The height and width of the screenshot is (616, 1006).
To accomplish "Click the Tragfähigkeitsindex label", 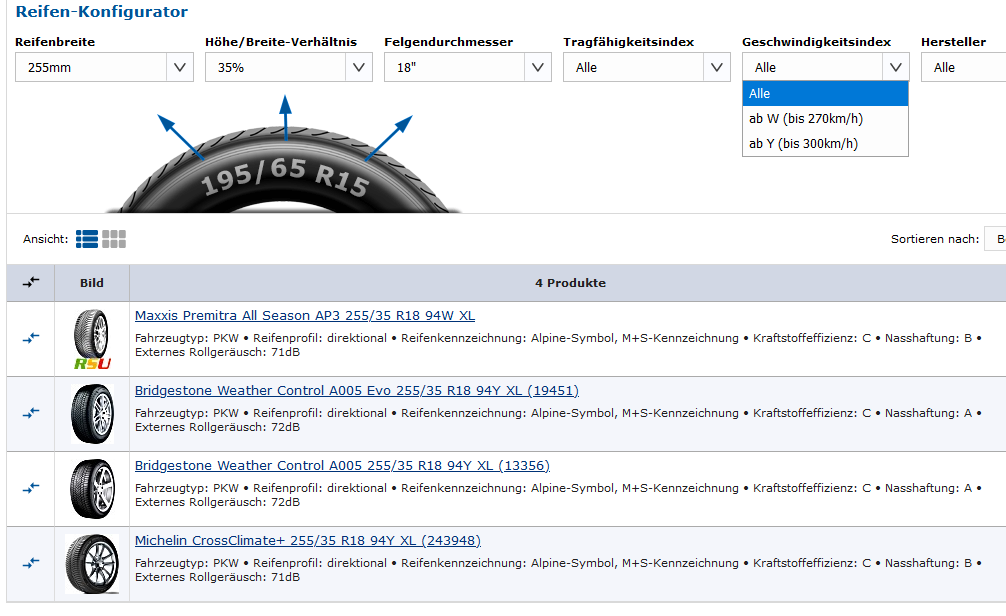I will 629,42.
